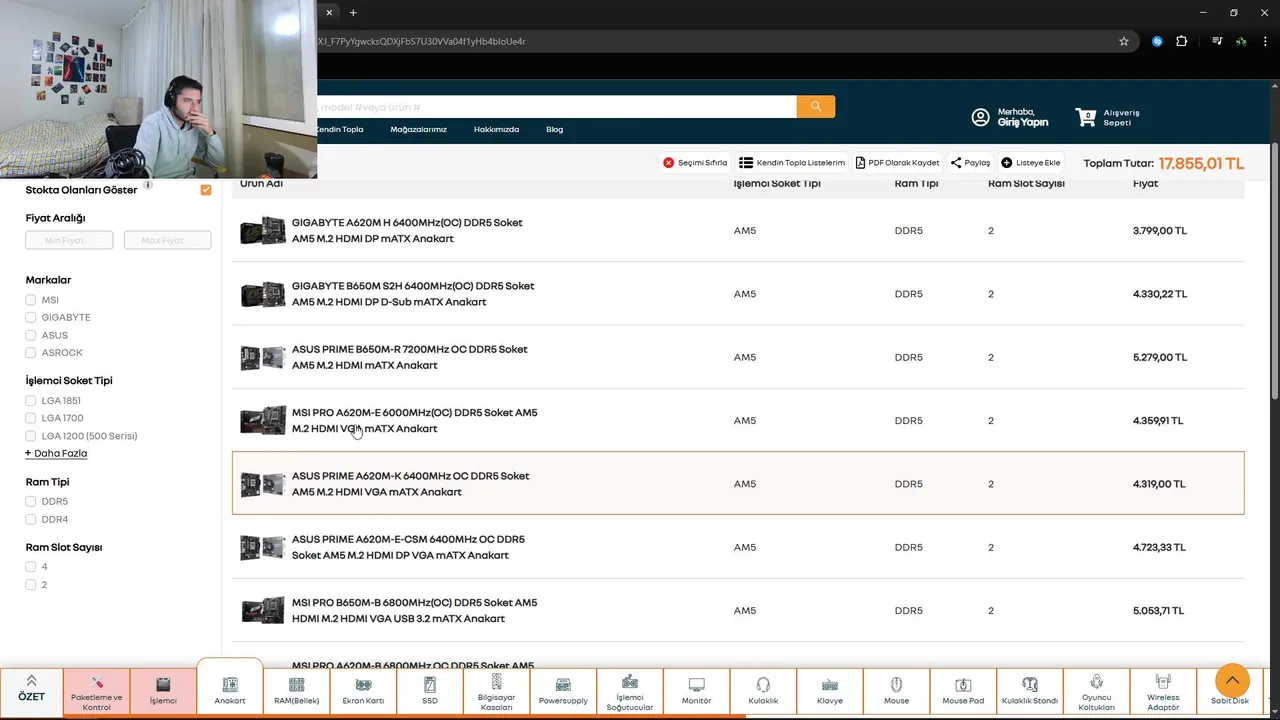1280x720 pixels.
Task: Open the Bilgisayar Kasaları category
Action: click(497, 691)
